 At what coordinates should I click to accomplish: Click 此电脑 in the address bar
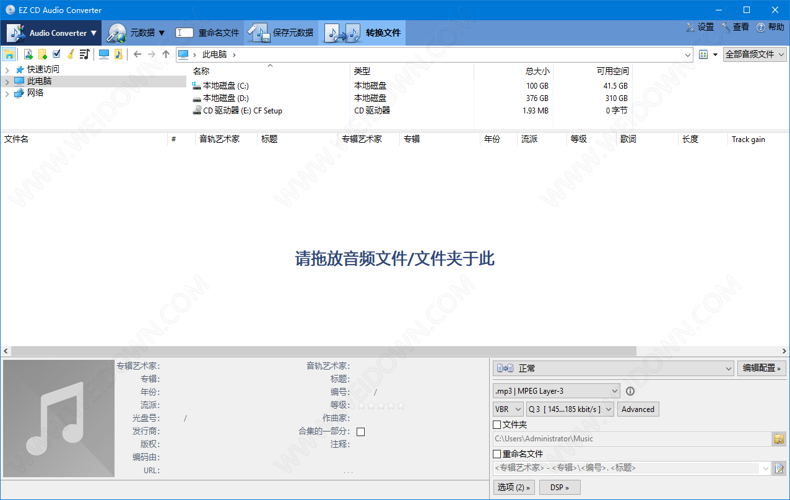pyautogui.click(x=214, y=54)
